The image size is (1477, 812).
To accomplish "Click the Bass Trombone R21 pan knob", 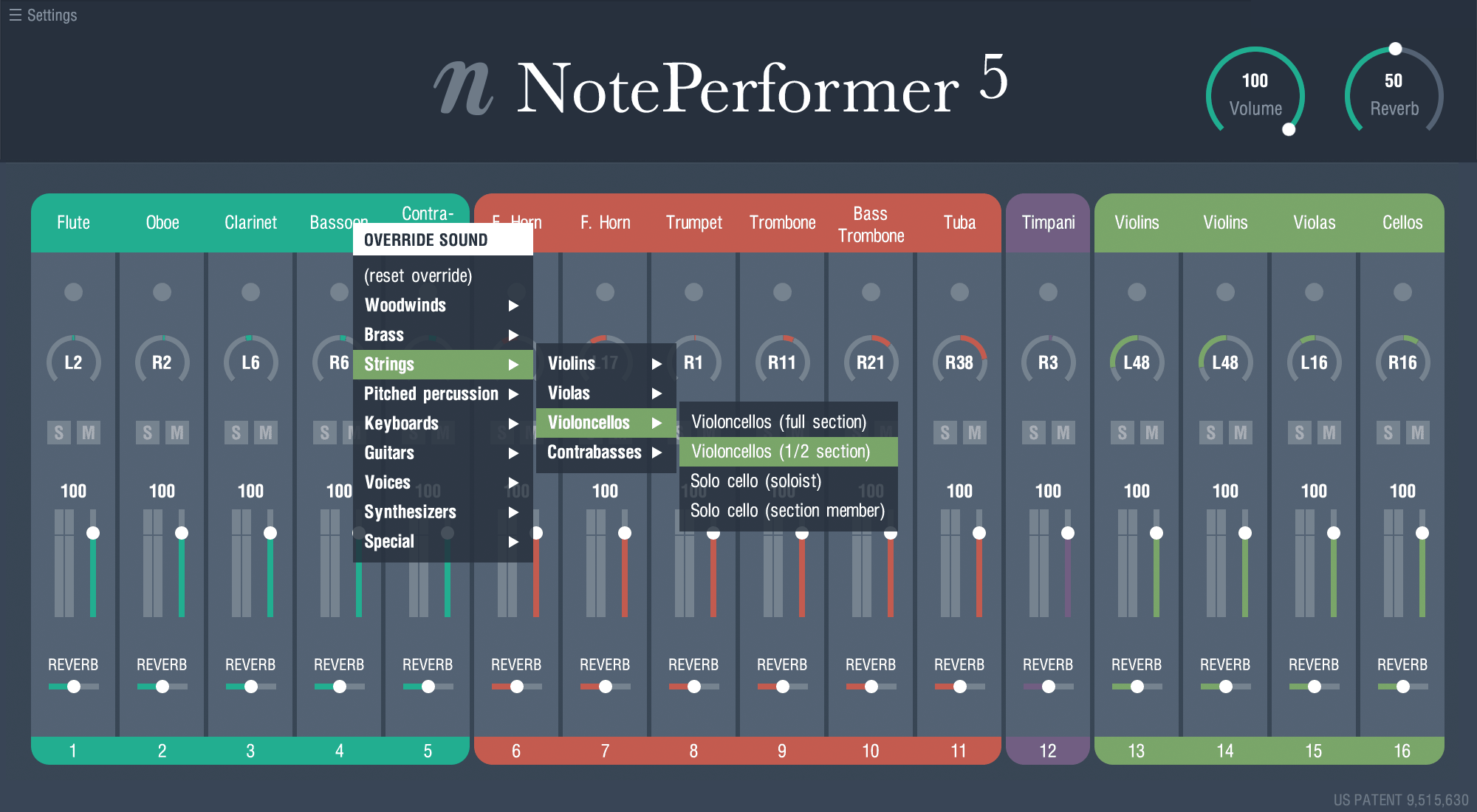I will click(871, 362).
